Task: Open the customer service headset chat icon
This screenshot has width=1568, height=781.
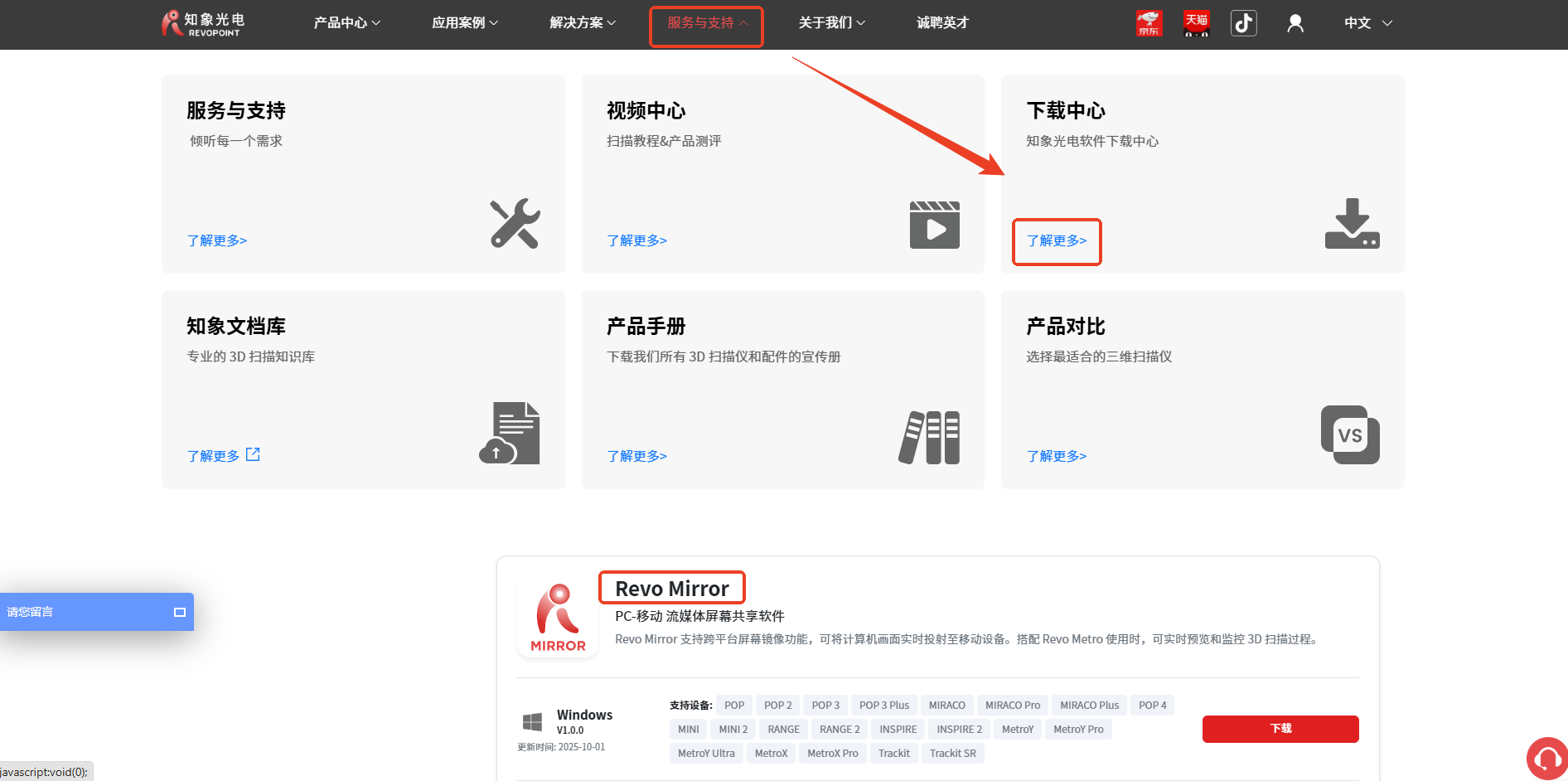Action: (x=1546, y=758)
